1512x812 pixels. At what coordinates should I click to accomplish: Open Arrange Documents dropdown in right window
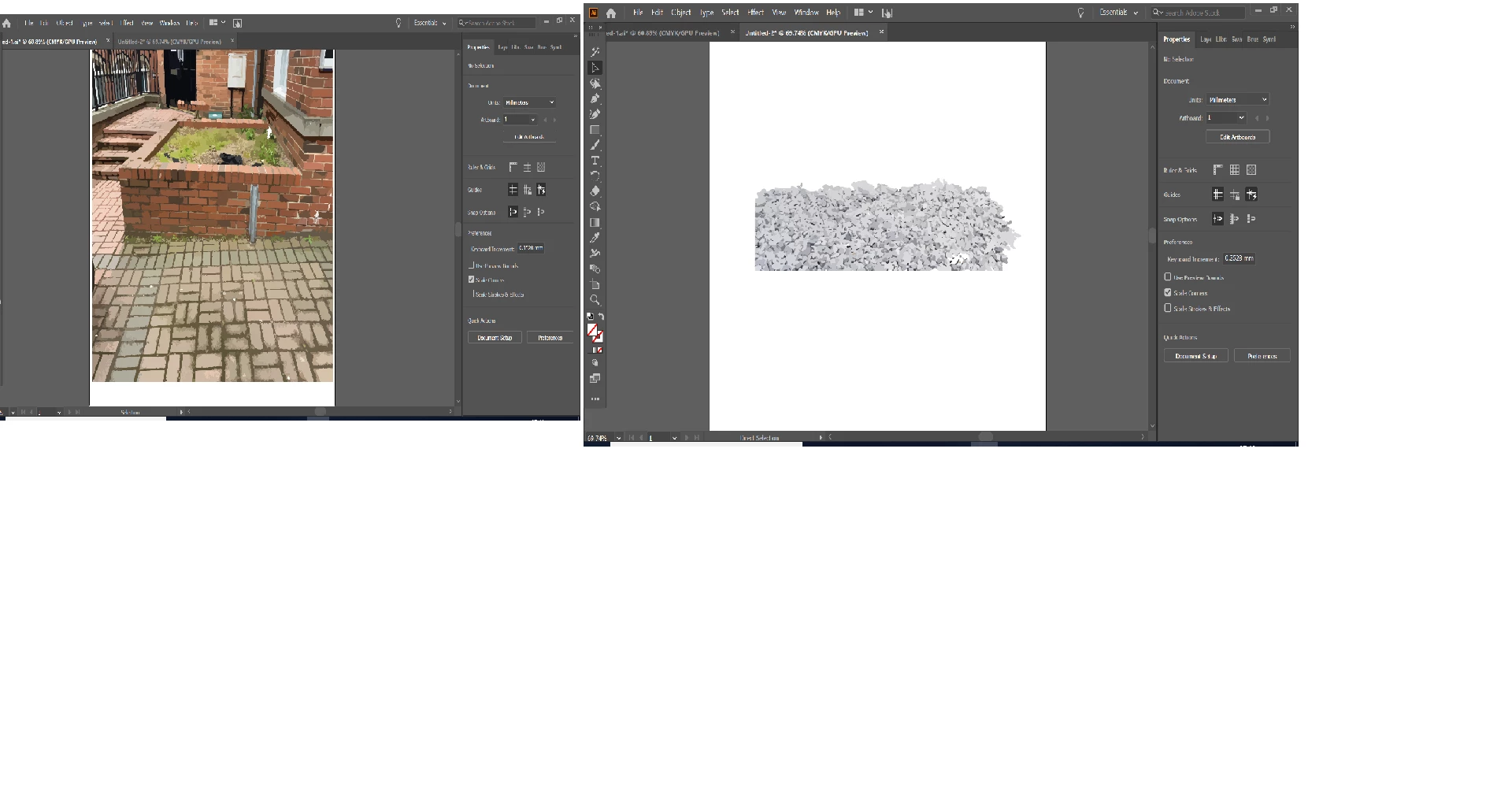tap(863, 13)
